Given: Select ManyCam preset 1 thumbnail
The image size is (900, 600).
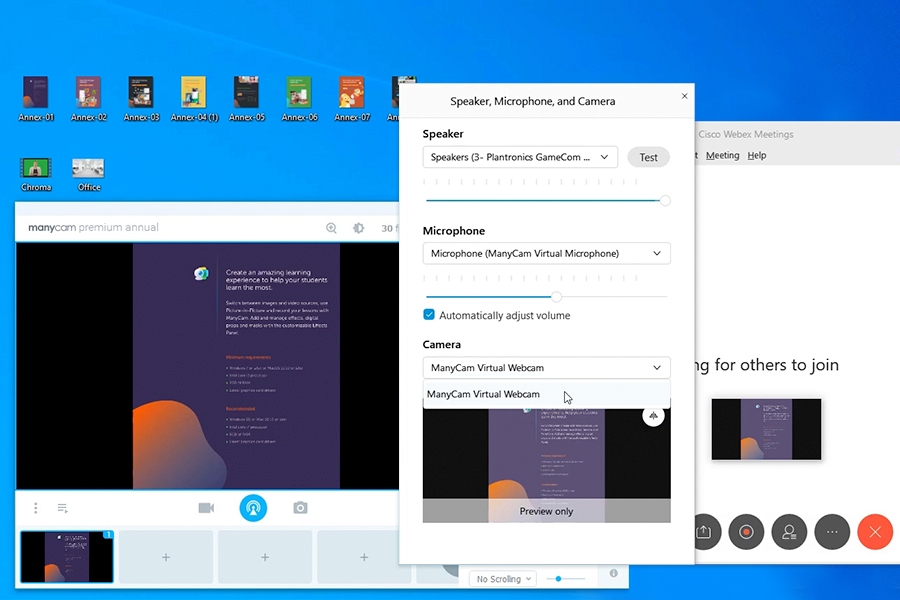Looking at the screenshot, I should pyautogui.click(x=67, y=557).
